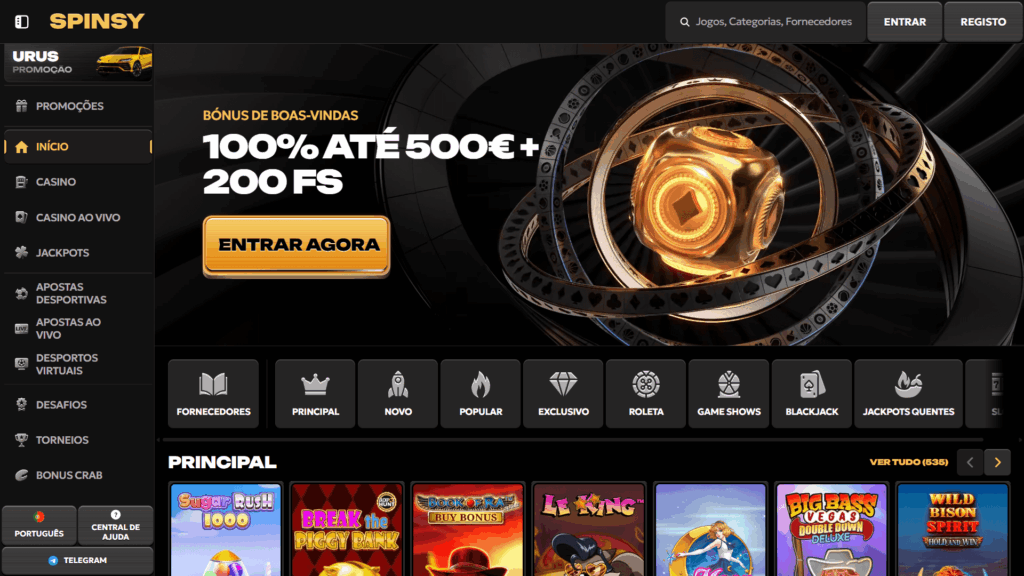Open the Roleta wheel icon category
1024x576 pixels.
pos(646,394)
